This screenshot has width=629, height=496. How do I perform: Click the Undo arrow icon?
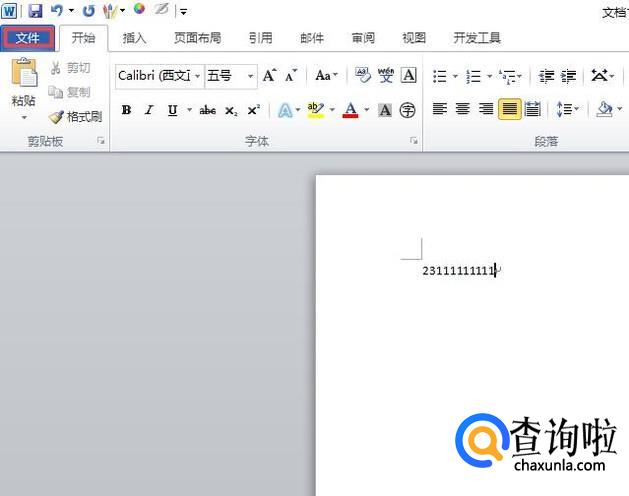click(57, 10)
